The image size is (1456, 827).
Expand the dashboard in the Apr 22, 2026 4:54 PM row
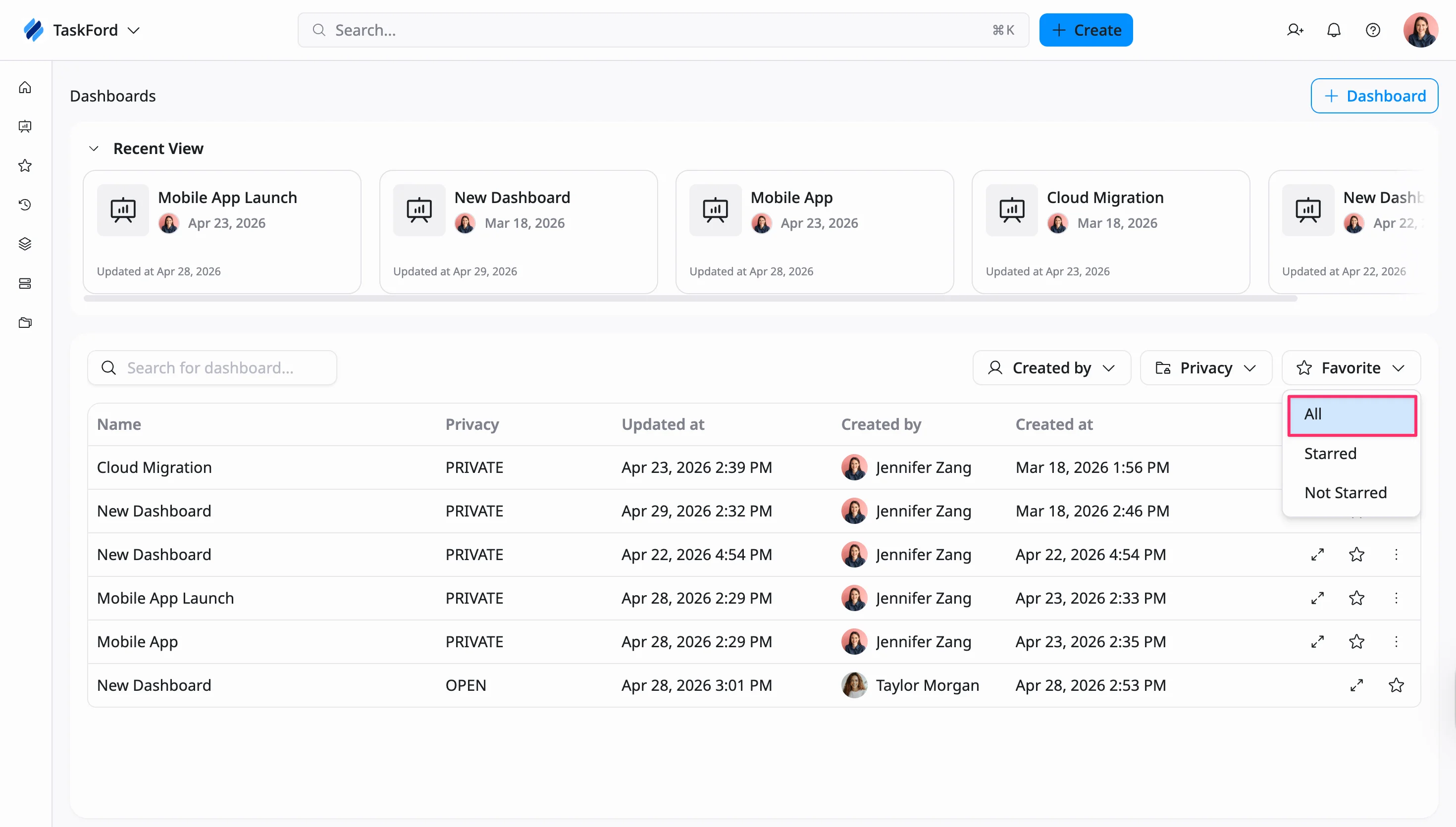click(x=1317, y=554)
